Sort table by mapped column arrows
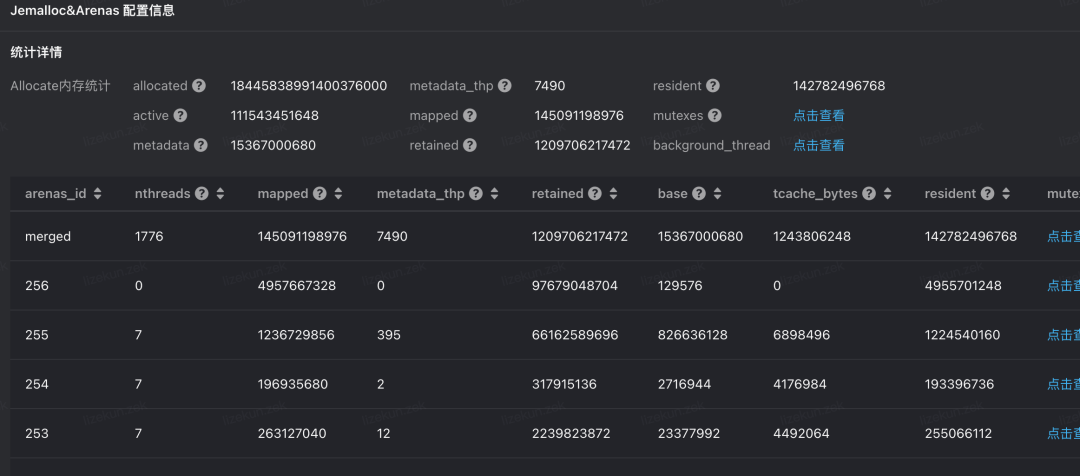The height and width of the screenshot is (476, 1080). [338, 194]
